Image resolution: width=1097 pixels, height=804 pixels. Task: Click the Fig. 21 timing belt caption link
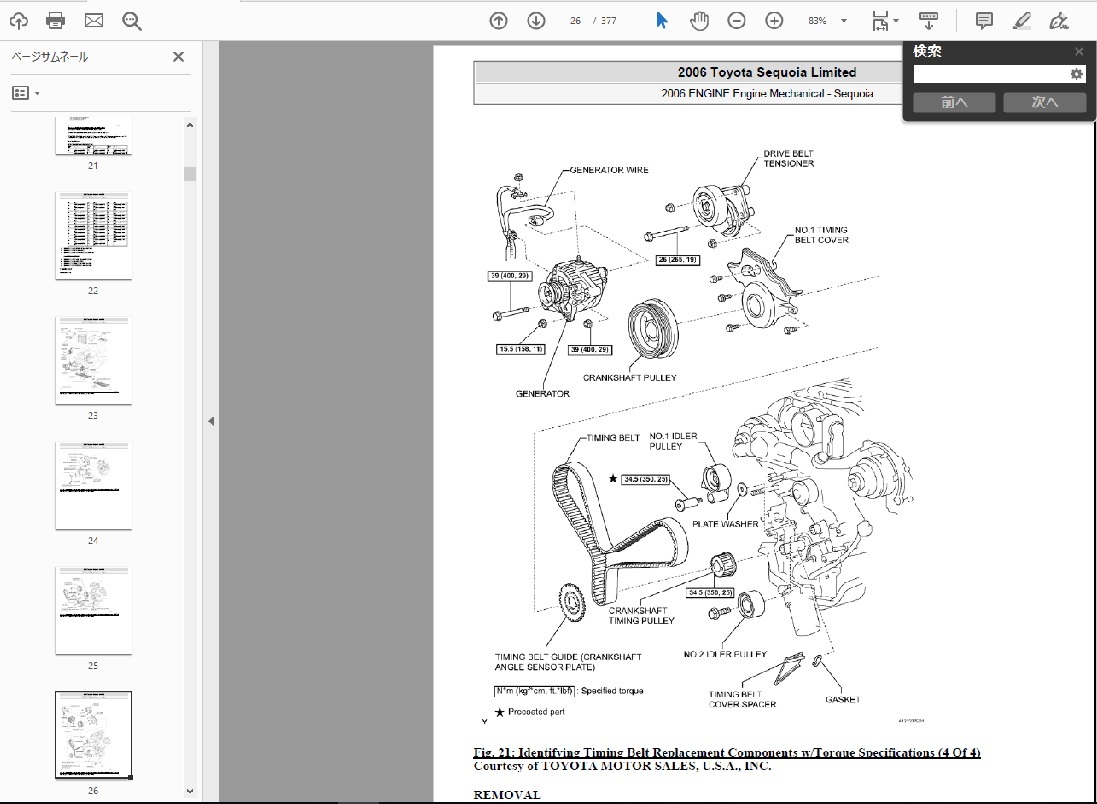coord(727,753)
